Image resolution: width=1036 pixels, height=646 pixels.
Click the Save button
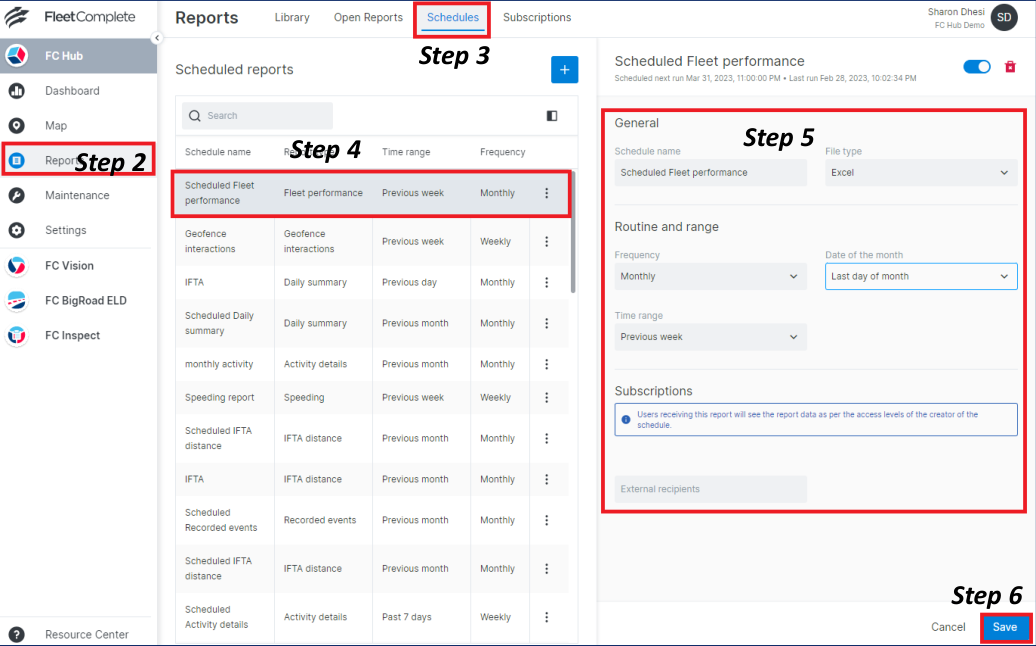[x=1004, y=627]
